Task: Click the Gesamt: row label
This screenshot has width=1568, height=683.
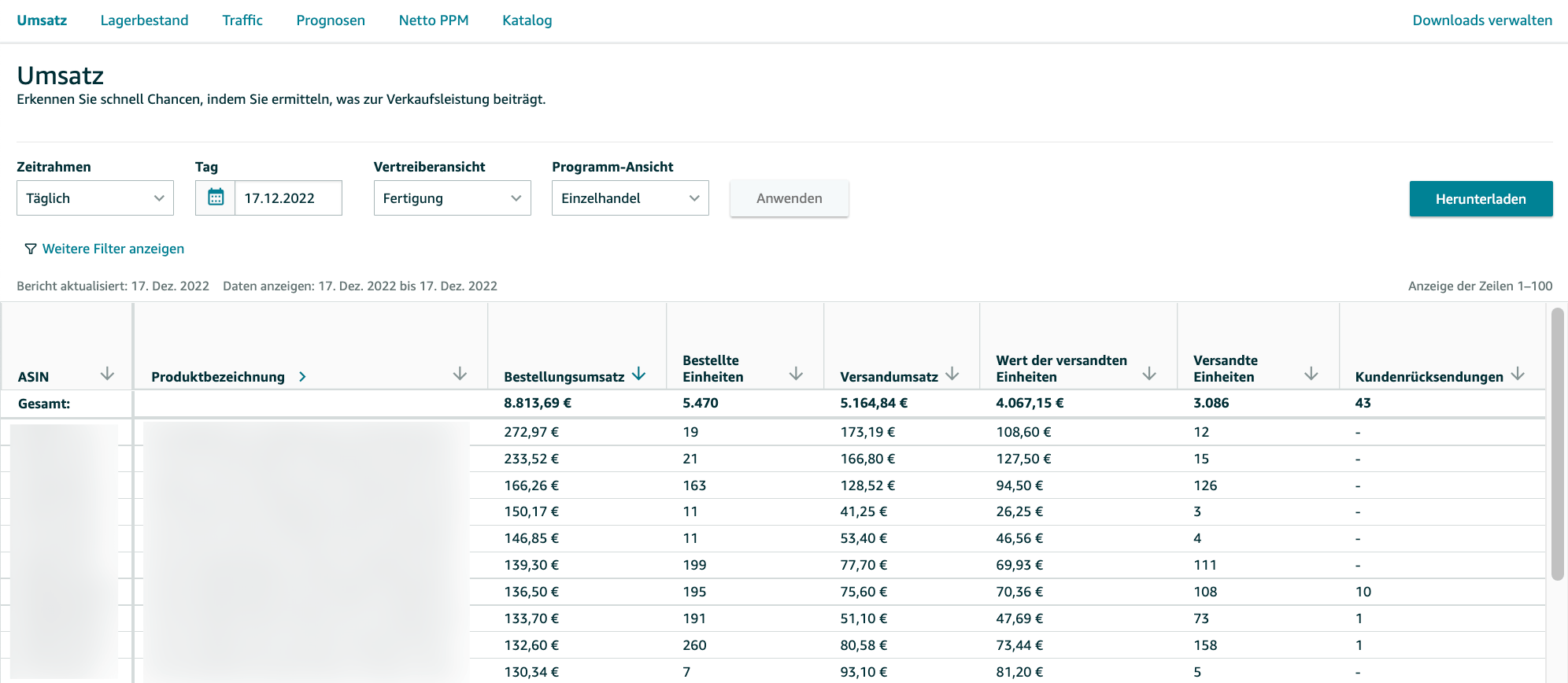Action: pyautogui.click(x=44, y=404)
